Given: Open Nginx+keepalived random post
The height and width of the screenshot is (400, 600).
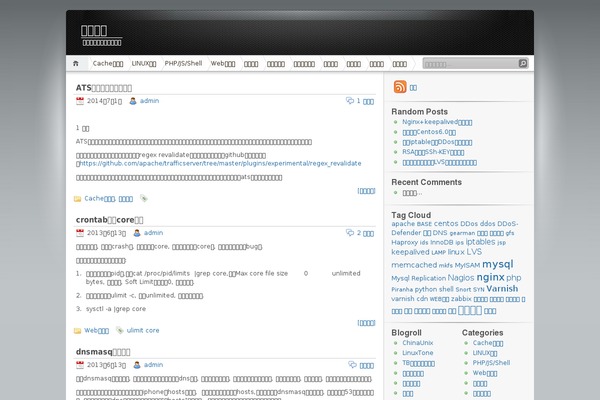Looking at the screenshot, I should (x=437, y=122).
